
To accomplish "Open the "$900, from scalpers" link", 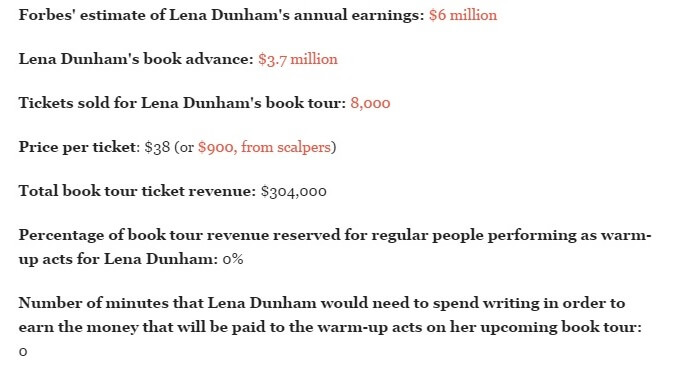I will [264, 147].
